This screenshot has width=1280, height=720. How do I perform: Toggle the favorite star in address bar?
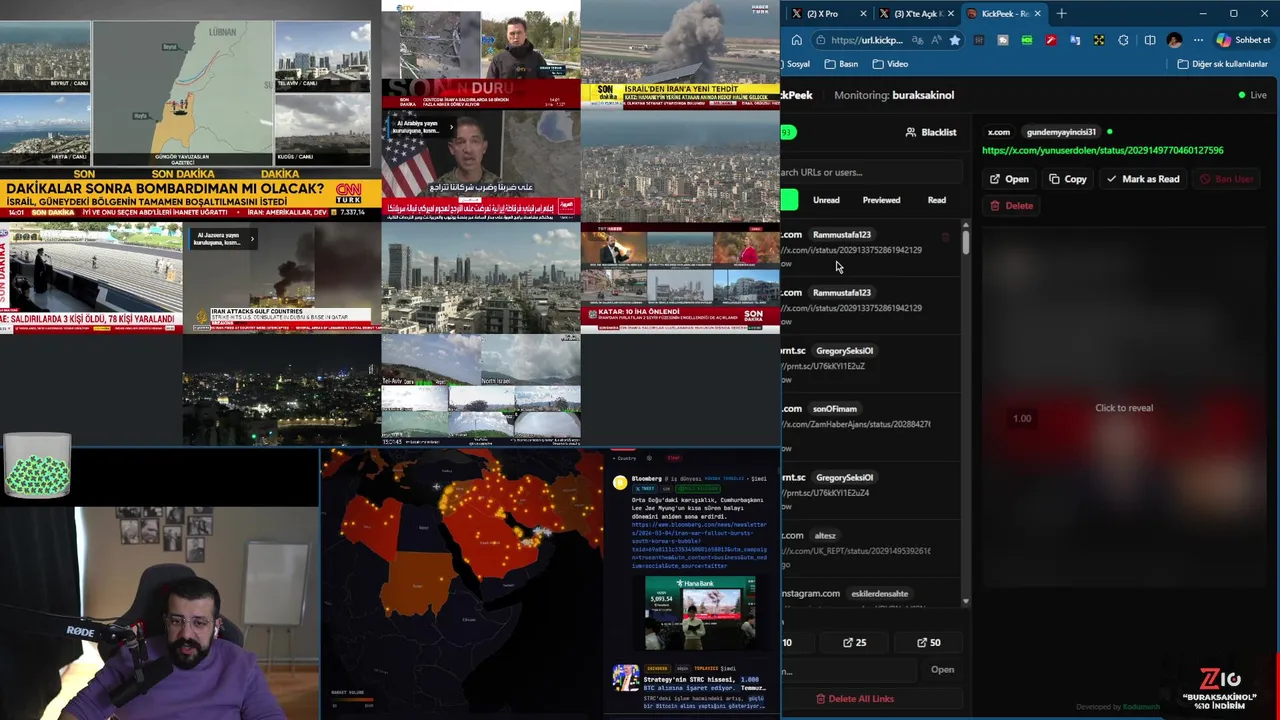point(955,40)
